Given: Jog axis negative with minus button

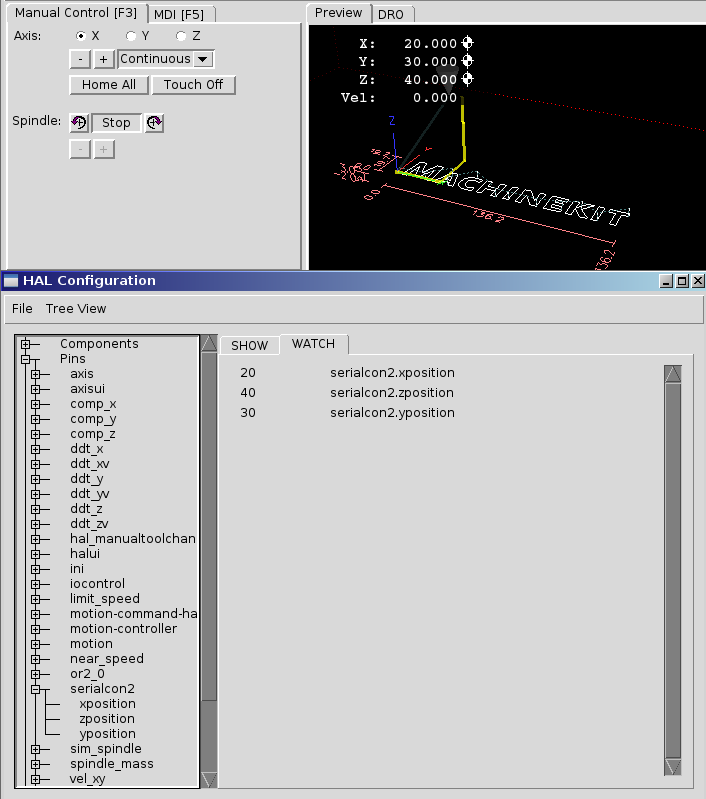Looking at the screenshot, I should click(x=80, y=59).
